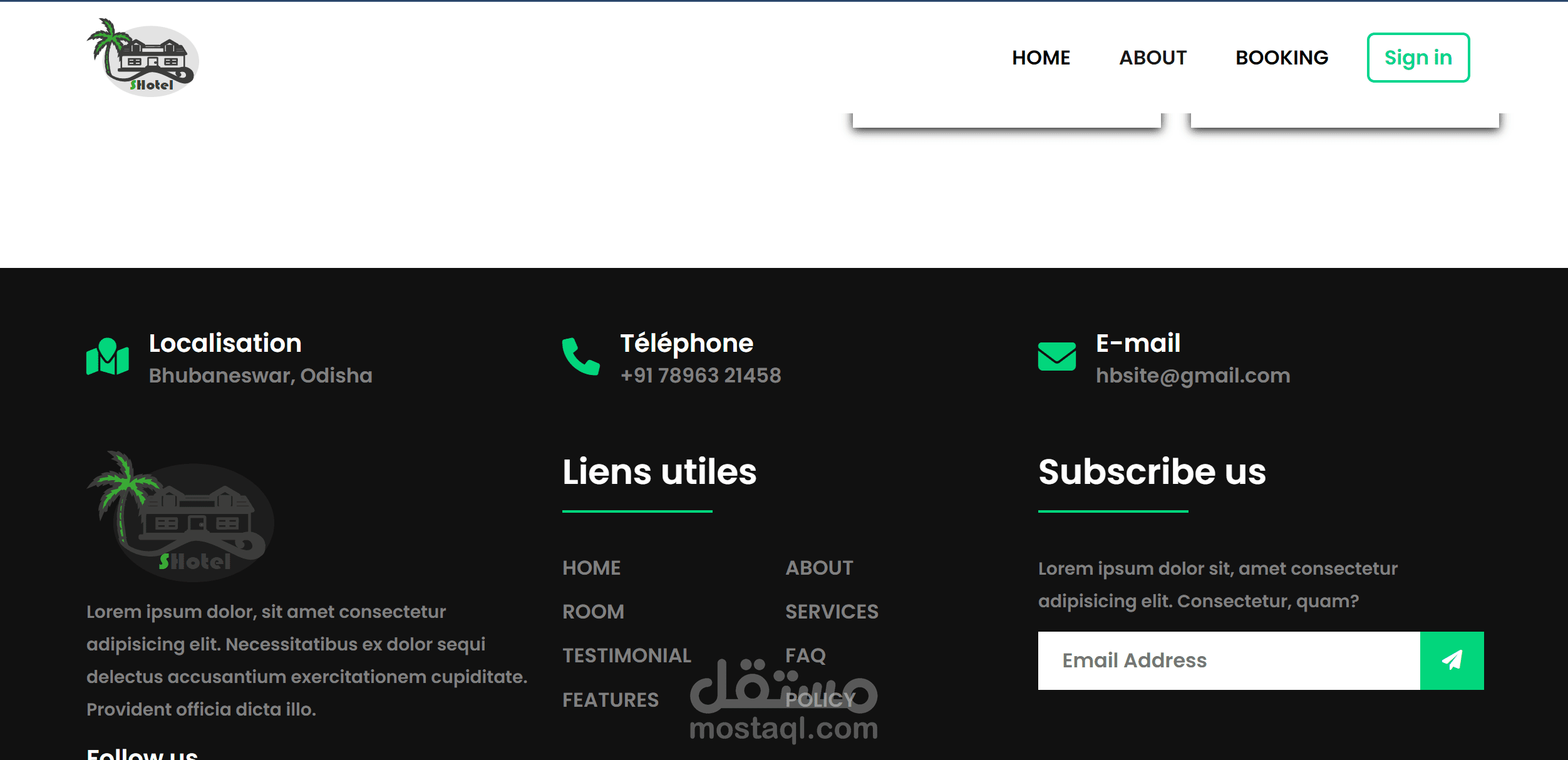1568x760 pixels.
Task: Open the FAQ footer link
Action: 806,655
